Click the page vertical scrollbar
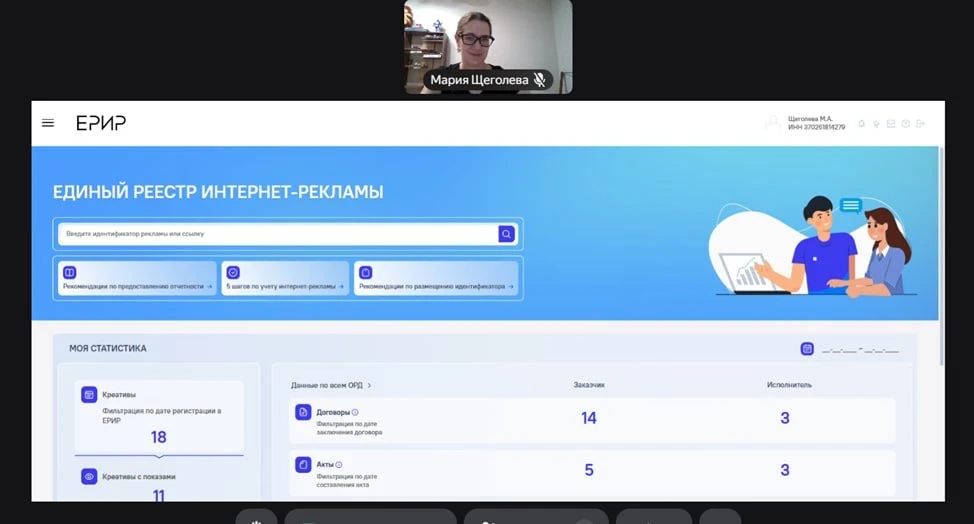Screen dimensions: 974x524 point(942,256)
